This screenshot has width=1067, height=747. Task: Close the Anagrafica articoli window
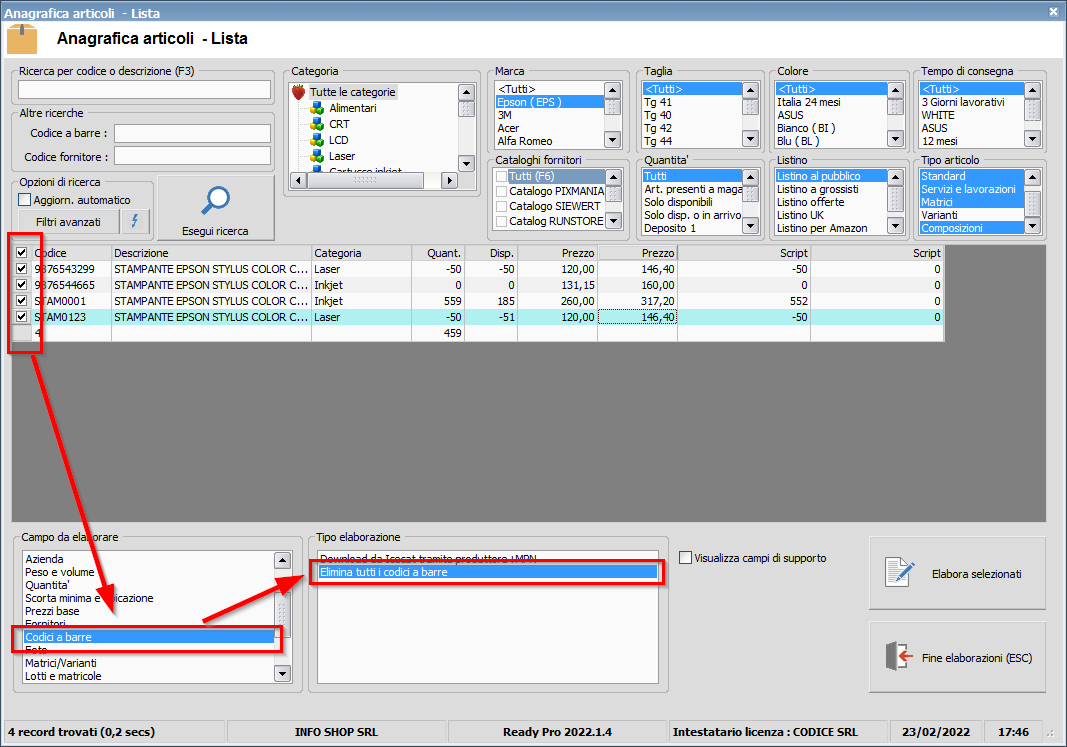1053,12
